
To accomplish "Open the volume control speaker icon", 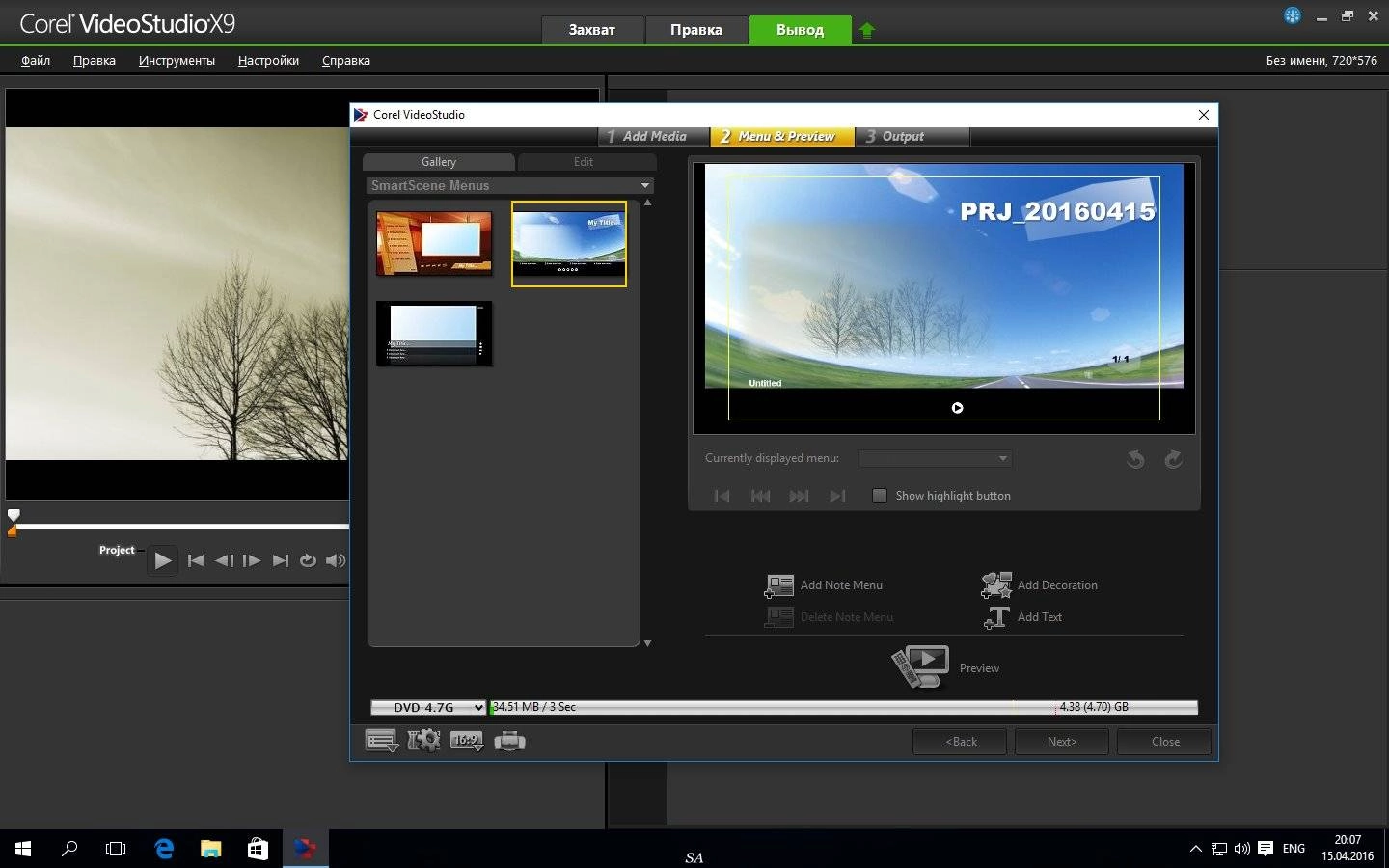I will tap(336, 560).
